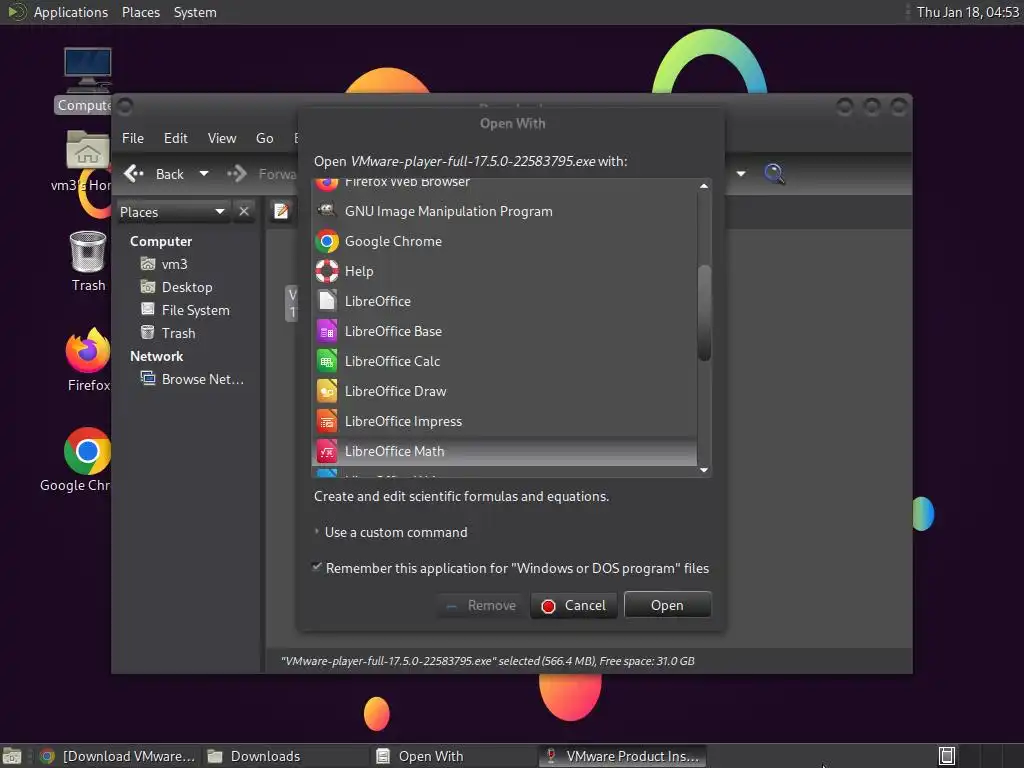Open the Go menu in file manager
The height and width of the screenshot is (768, 1024).
pos(264,138)
